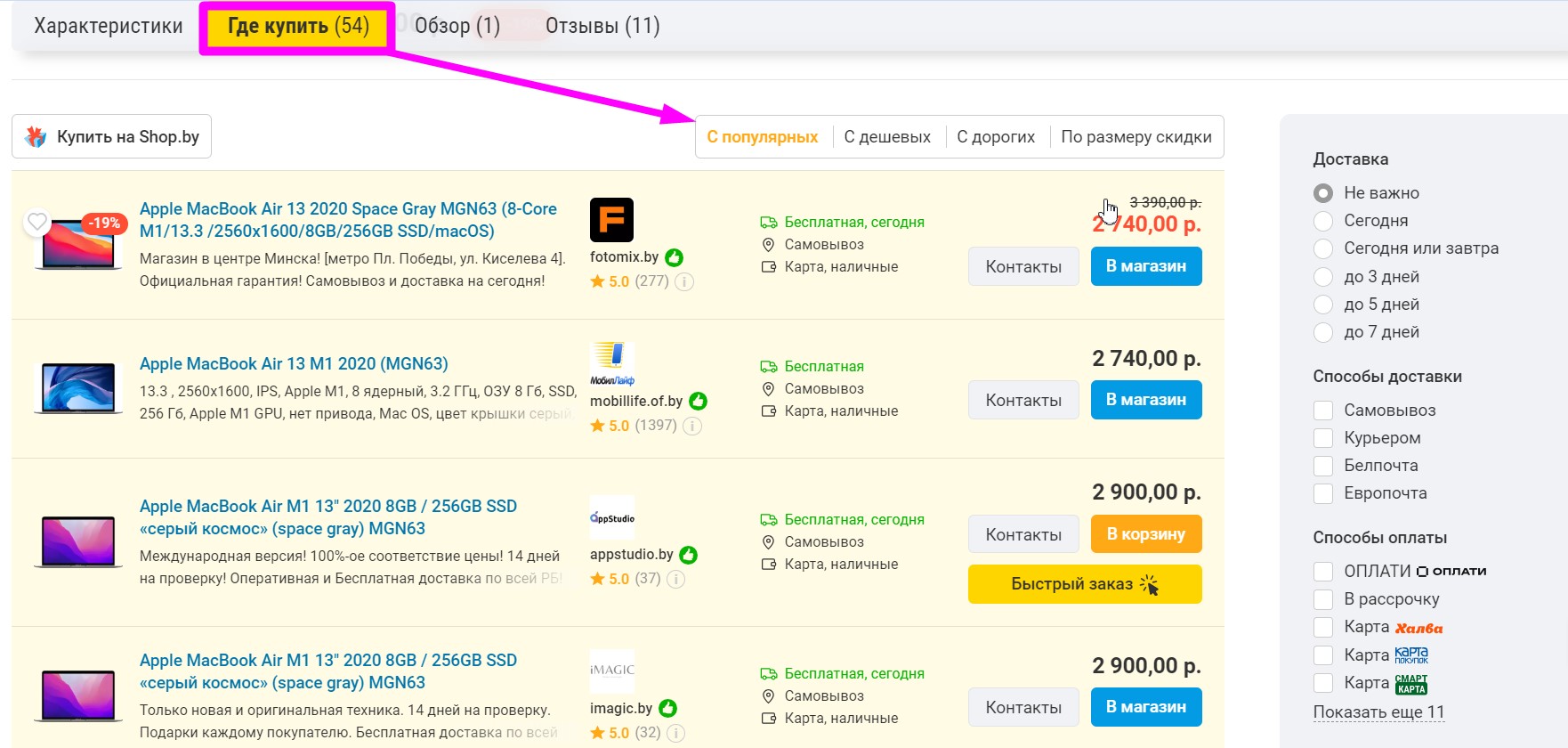The height and width of the screenshot is (748, 1568).
Task: Click the Купить на Shop.by button
Action: tap(111, 136)
